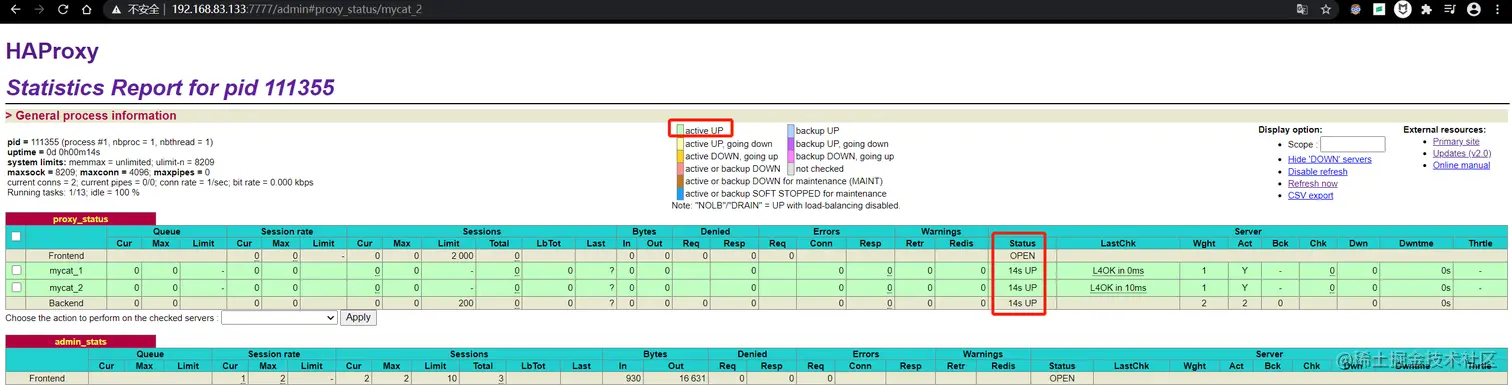Click '14s UP' status in mycat_2 row
The width and height of the screenshot is (1512, 385).
pos(1022,287)
